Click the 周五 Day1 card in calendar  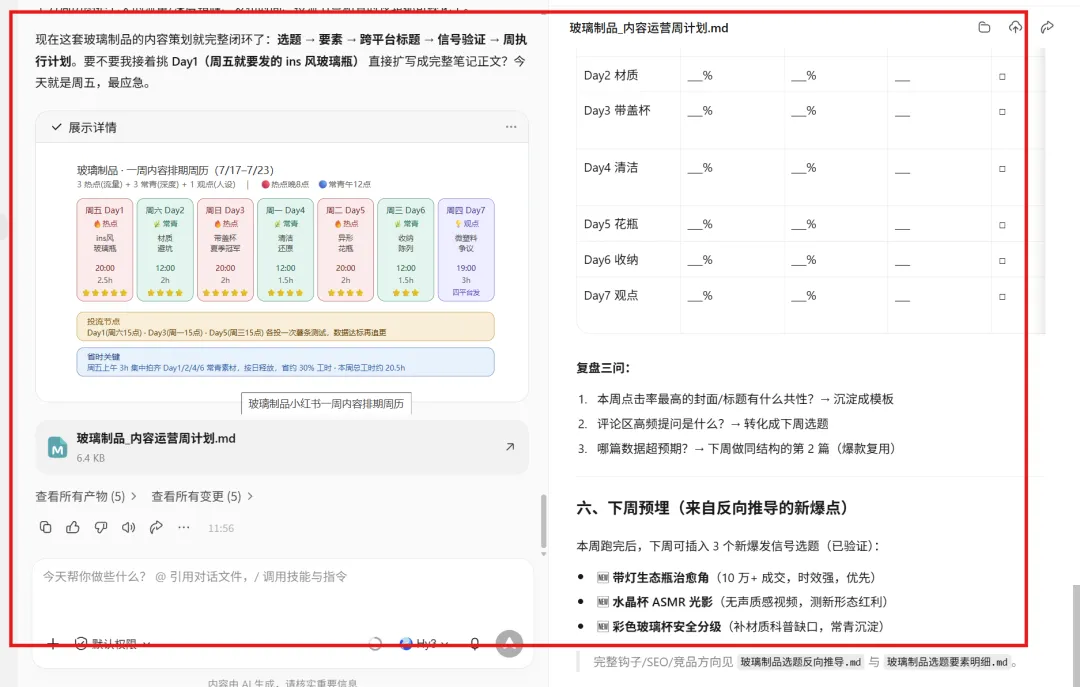(105, 250)
